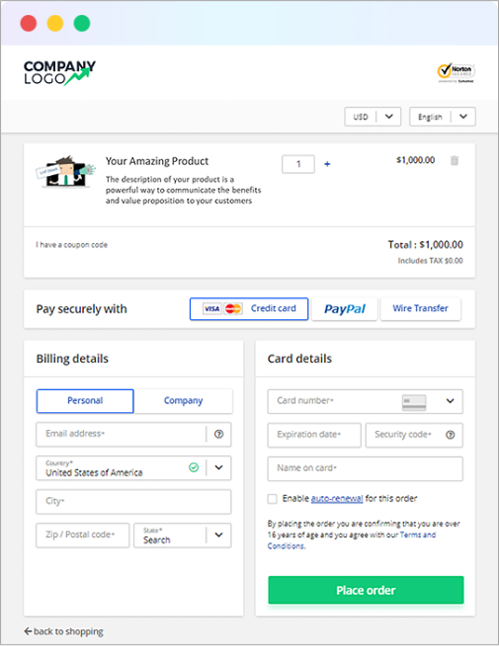This screenshot has width=499, height=646.
Task: Click into the Name on card field
Action: click(x=365, y=468)
